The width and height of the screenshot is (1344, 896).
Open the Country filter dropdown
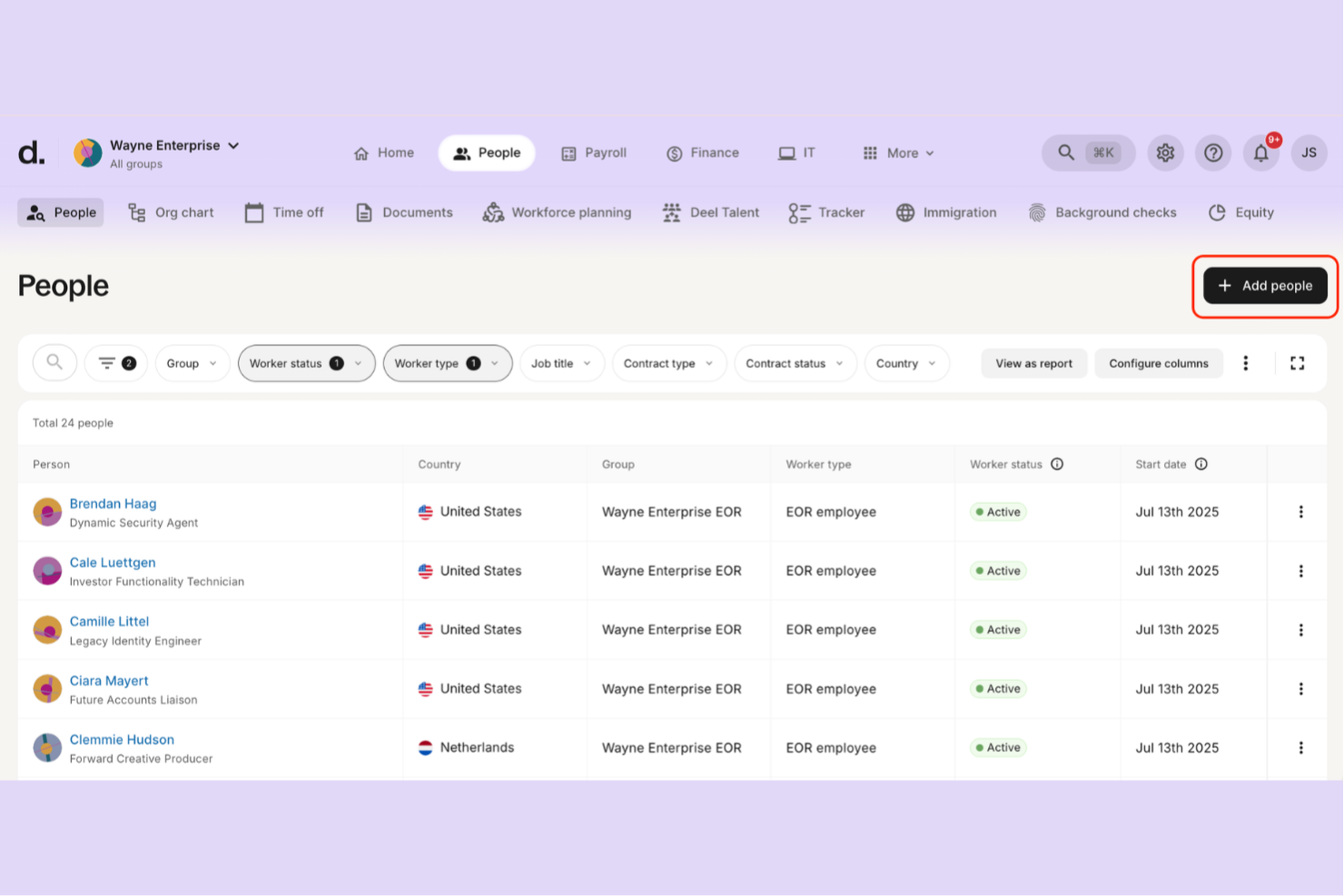click(906, 363)
